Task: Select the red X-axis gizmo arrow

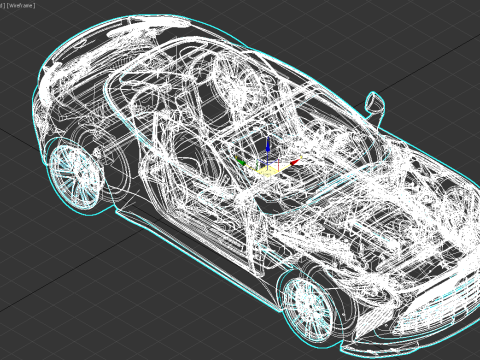Action: coord(295,162)
